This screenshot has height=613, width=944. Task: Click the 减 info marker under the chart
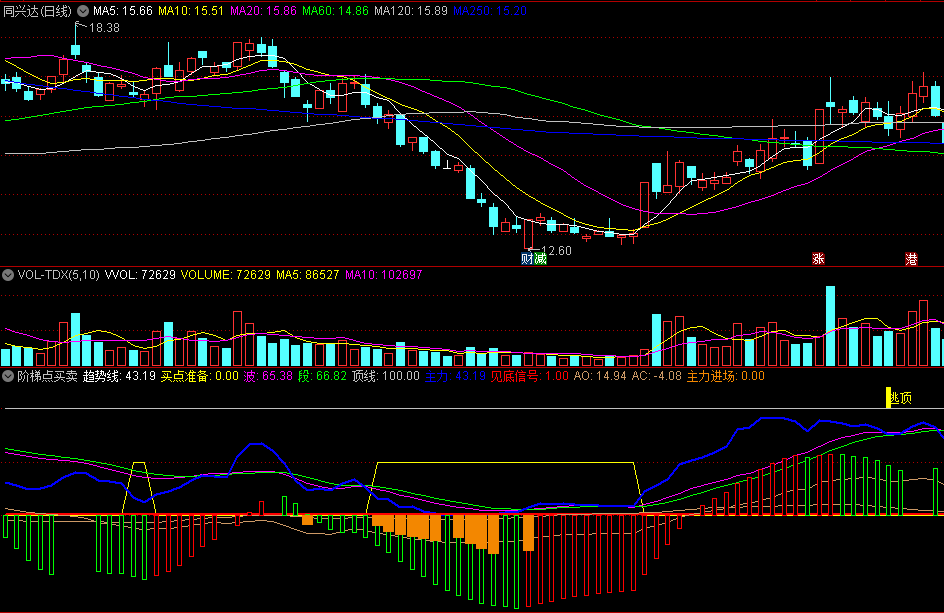tap(540, 259)
